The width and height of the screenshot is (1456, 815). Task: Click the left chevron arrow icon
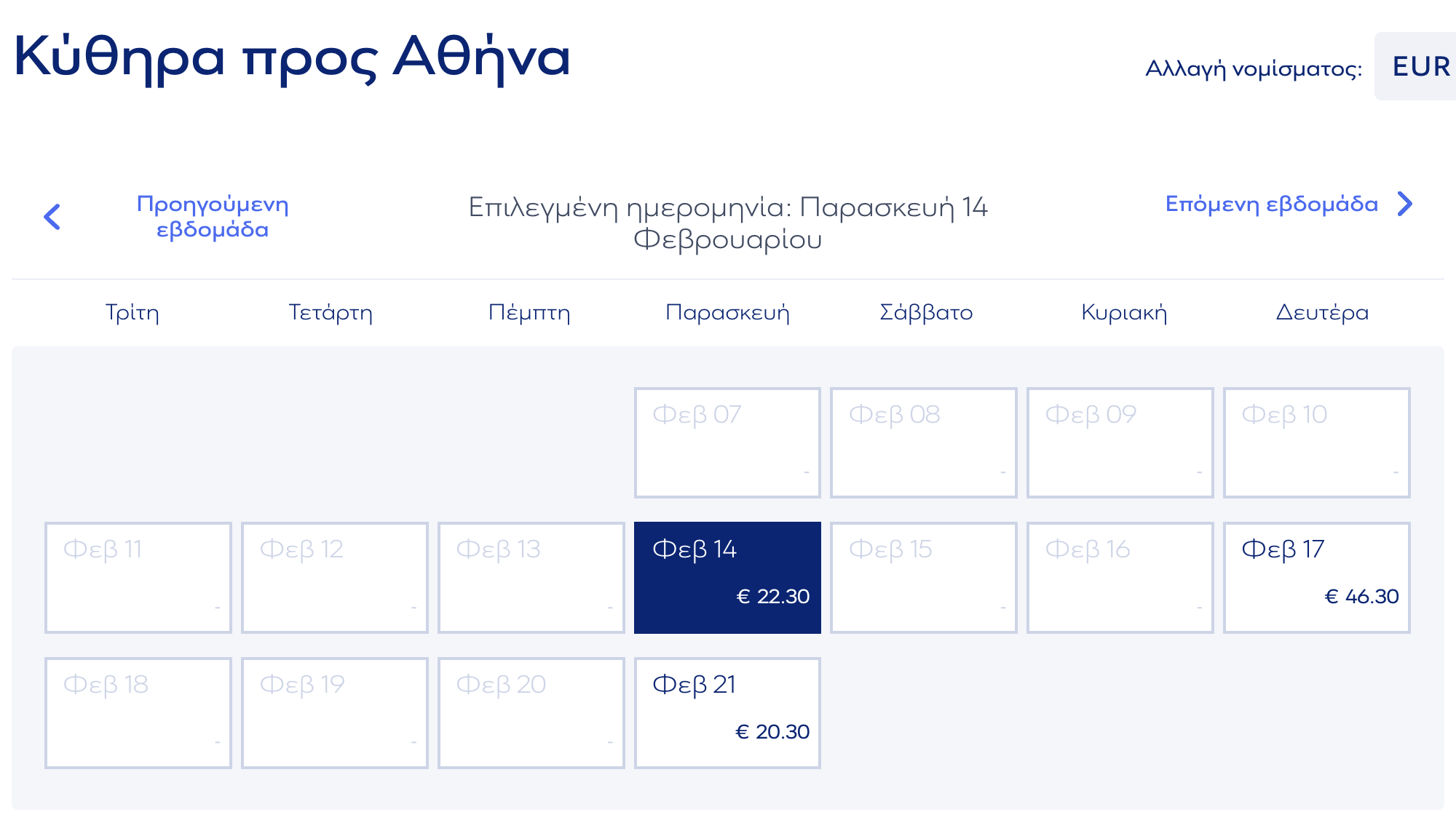(52, 217)
